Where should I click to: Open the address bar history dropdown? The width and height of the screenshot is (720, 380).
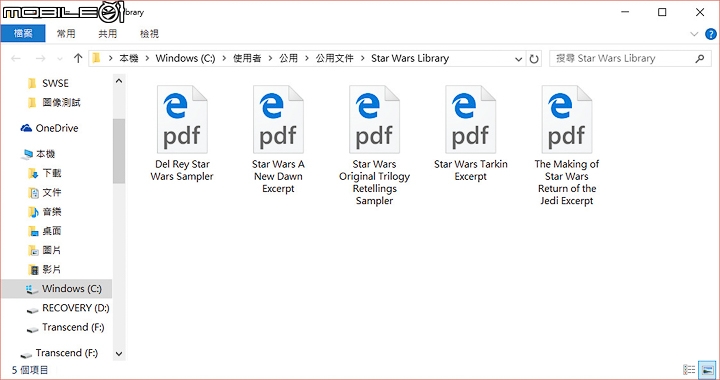[518, 59]
